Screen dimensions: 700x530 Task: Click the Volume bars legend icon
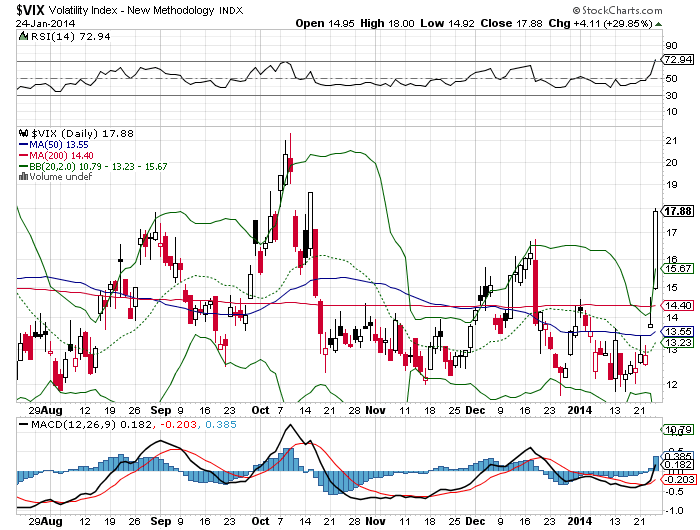pyautogui.click(x=23, y=176)
